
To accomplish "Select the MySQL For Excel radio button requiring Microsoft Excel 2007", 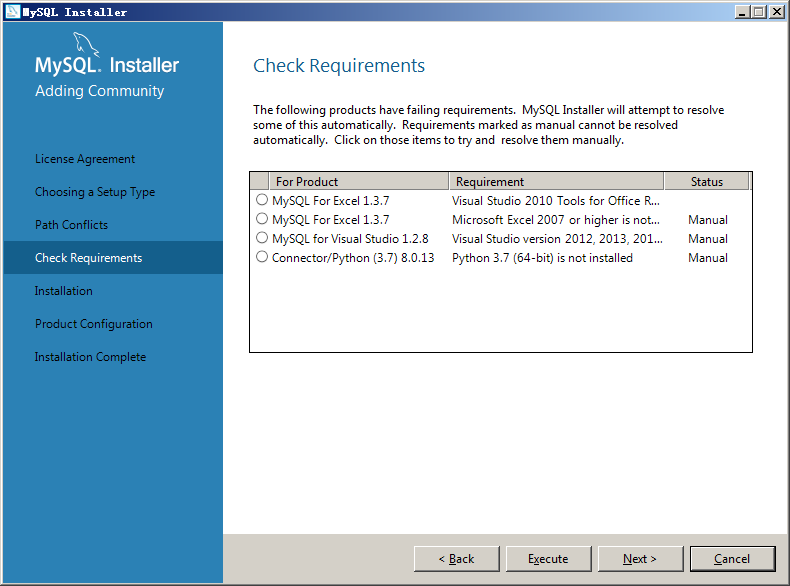I will coord(261,219).
